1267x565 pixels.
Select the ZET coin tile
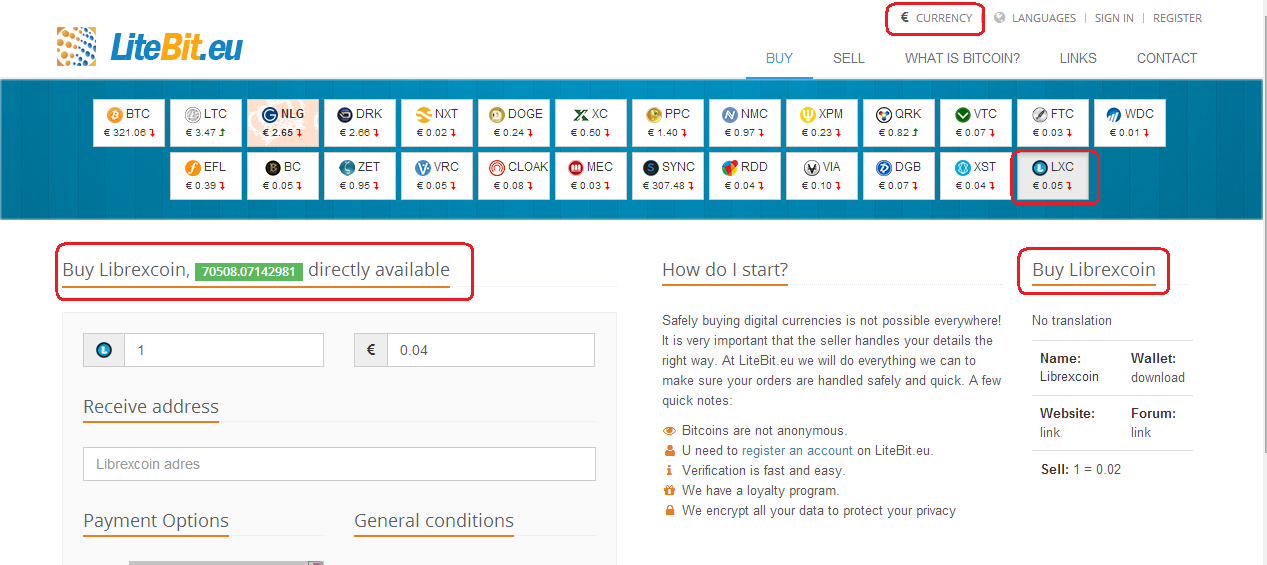click(x=360, y=176)
